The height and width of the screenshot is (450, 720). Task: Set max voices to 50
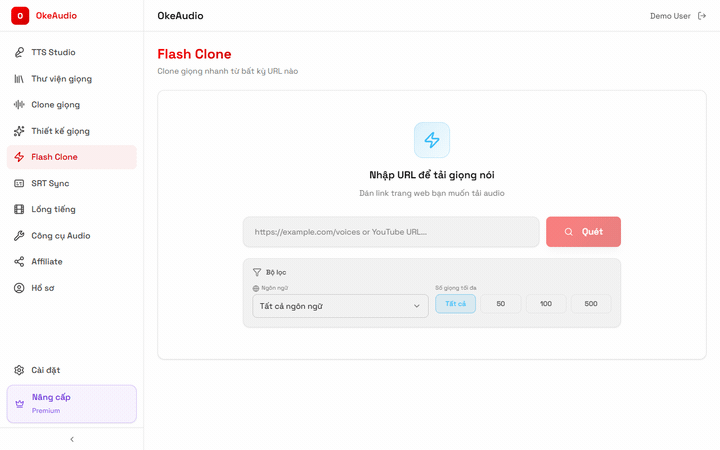[x=500, y=304]
